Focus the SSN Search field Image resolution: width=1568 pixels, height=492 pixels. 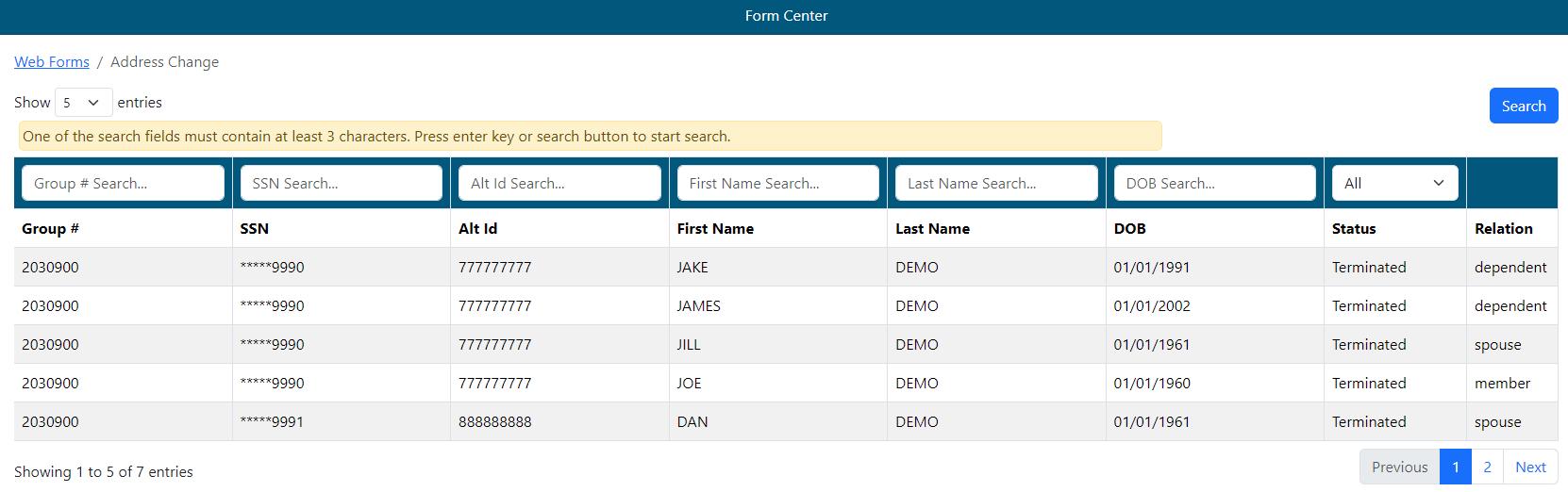coord(342,183)
